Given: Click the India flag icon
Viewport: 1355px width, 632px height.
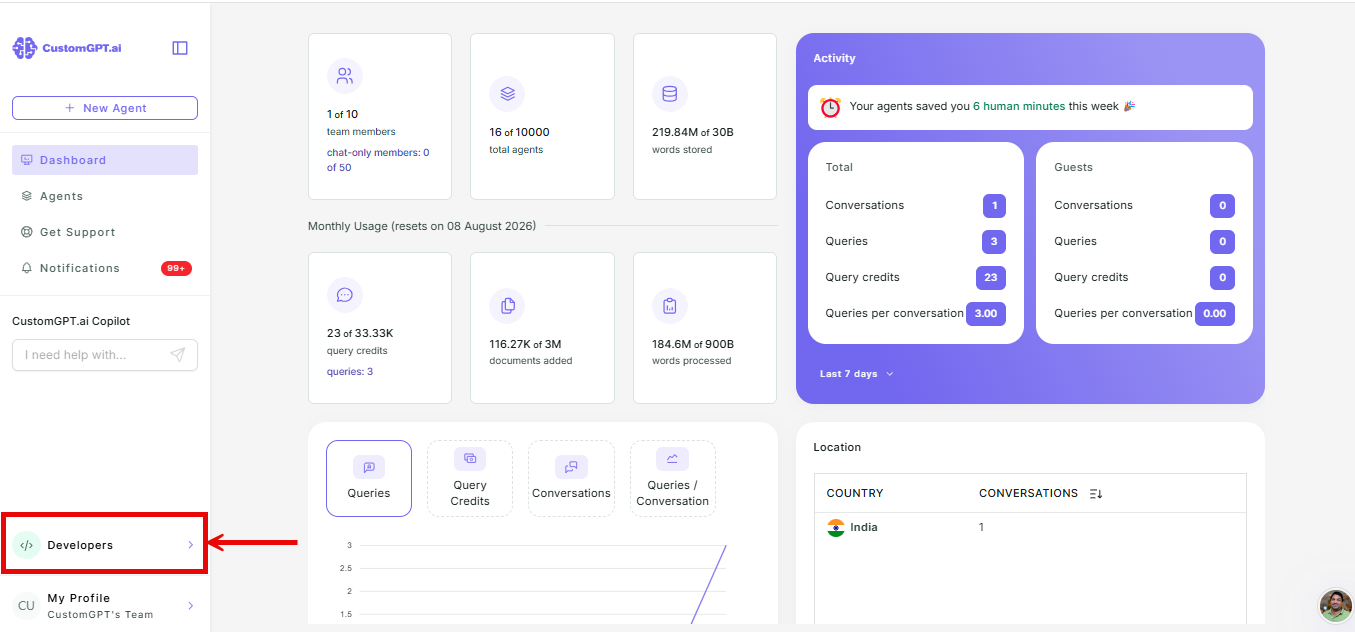Looking at the screenshot, I should click(x=836, y=528).
